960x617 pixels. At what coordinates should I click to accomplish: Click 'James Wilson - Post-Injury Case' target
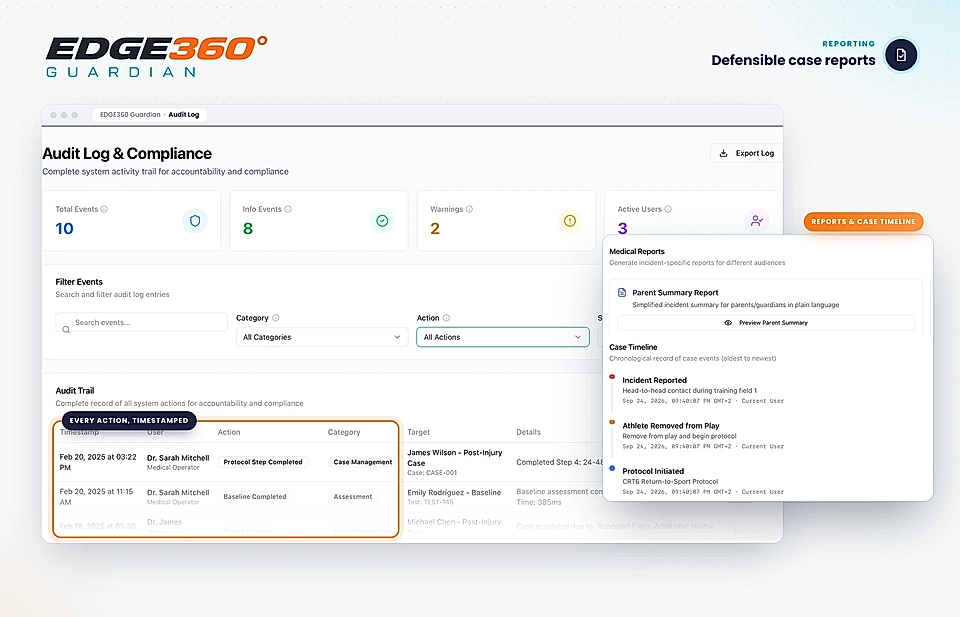pos(455,458)
